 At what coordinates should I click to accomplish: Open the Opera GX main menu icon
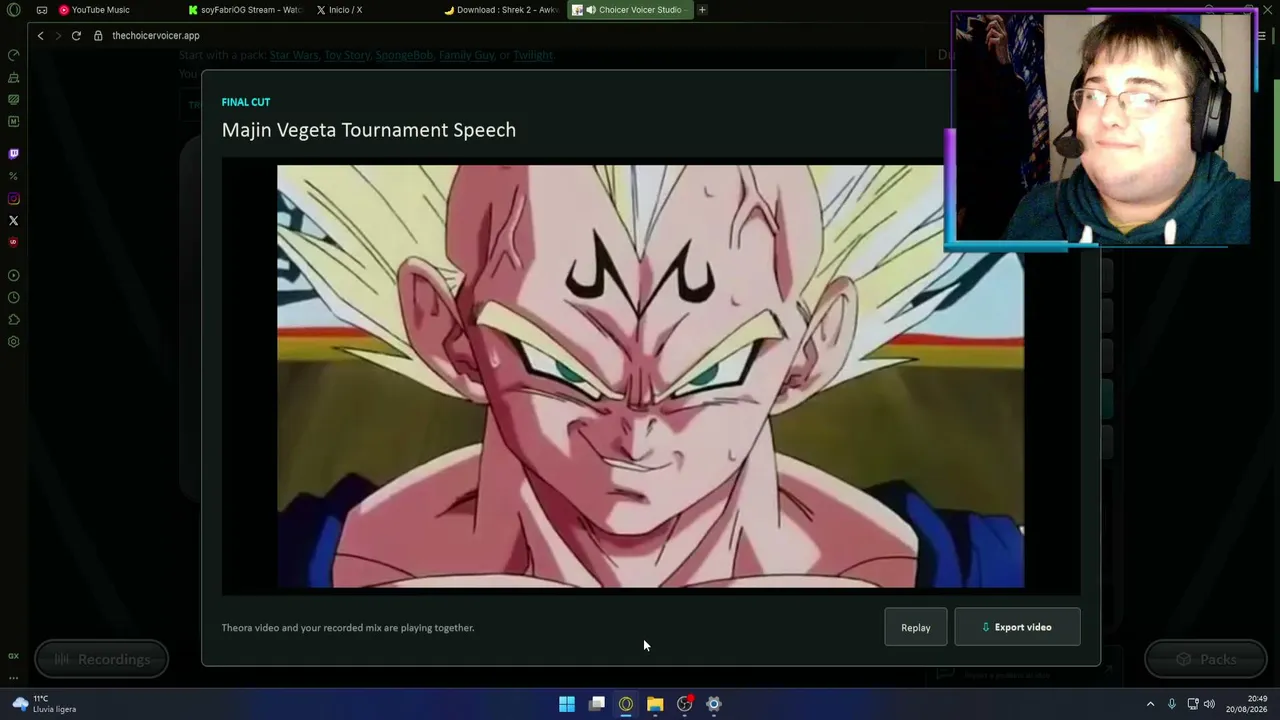pyautogui.click(x=13, y=10)
